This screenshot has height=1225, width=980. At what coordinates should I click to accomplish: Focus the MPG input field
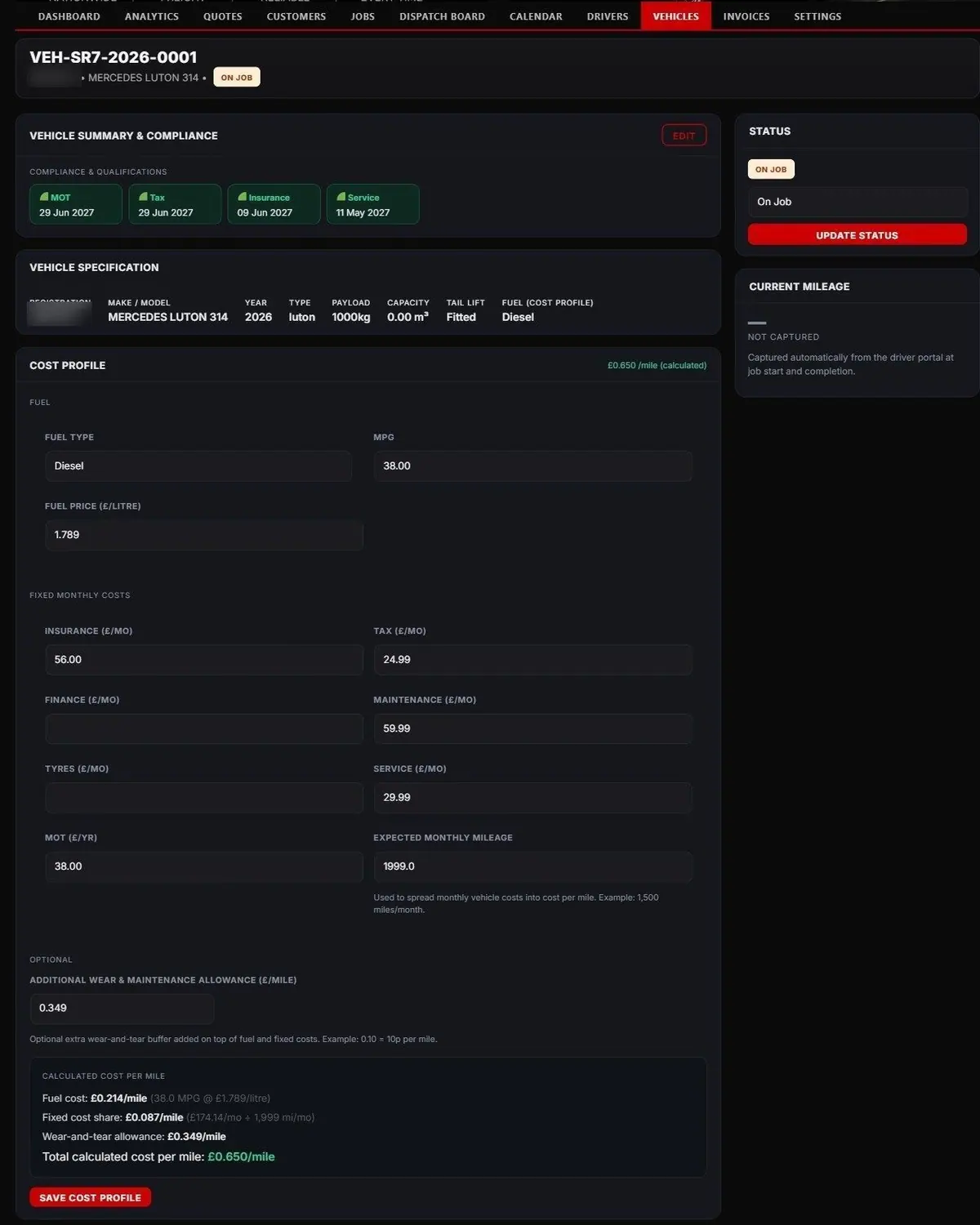click(x=533, y=465)
